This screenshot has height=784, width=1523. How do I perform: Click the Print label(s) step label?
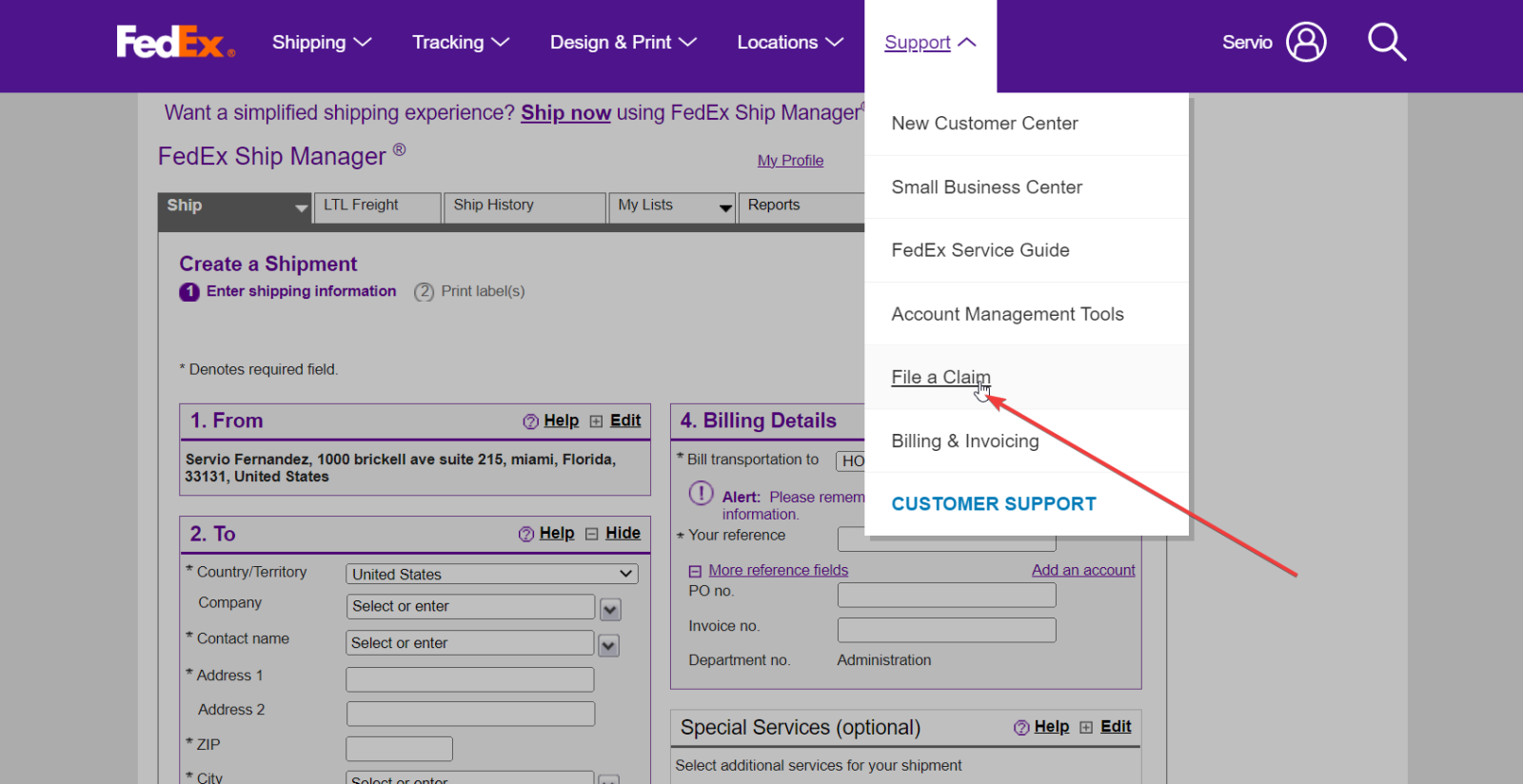(483, 291)
